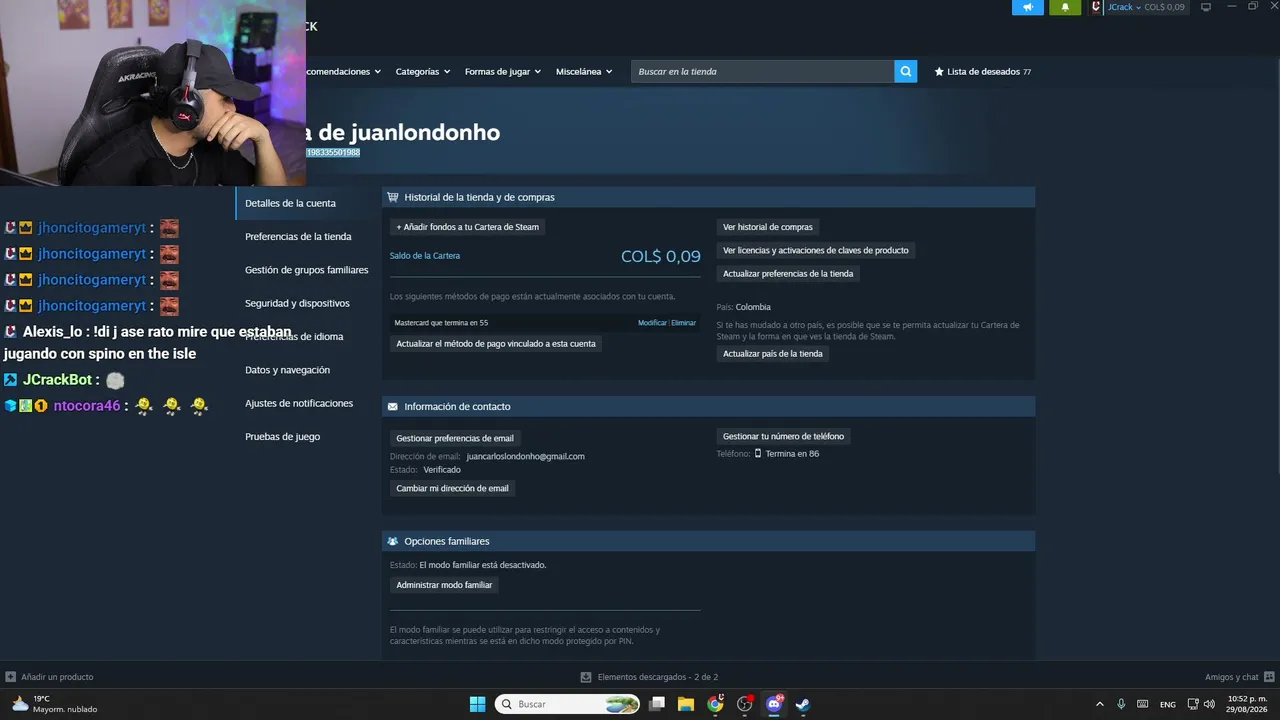The image size is (1280, 720).
Task: Open Steam announcements megaphone button
Action: [x=1028, y=7]
